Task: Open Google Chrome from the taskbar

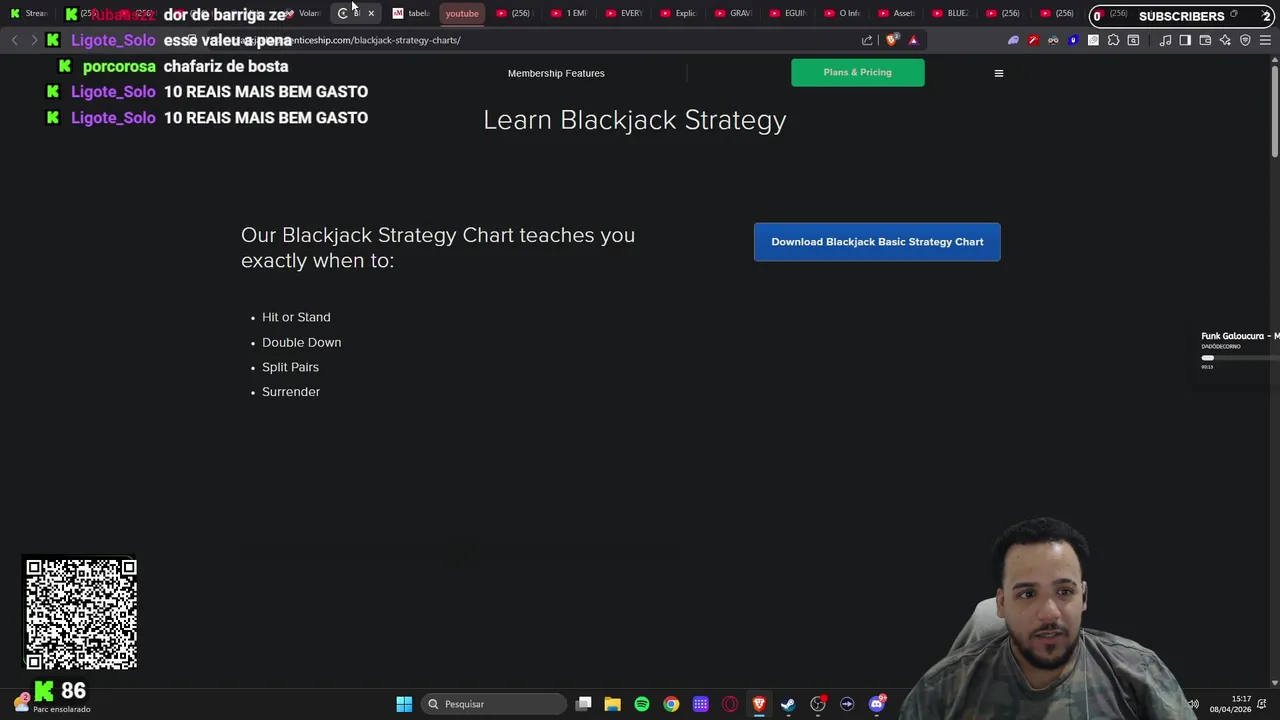Action: 671,704
